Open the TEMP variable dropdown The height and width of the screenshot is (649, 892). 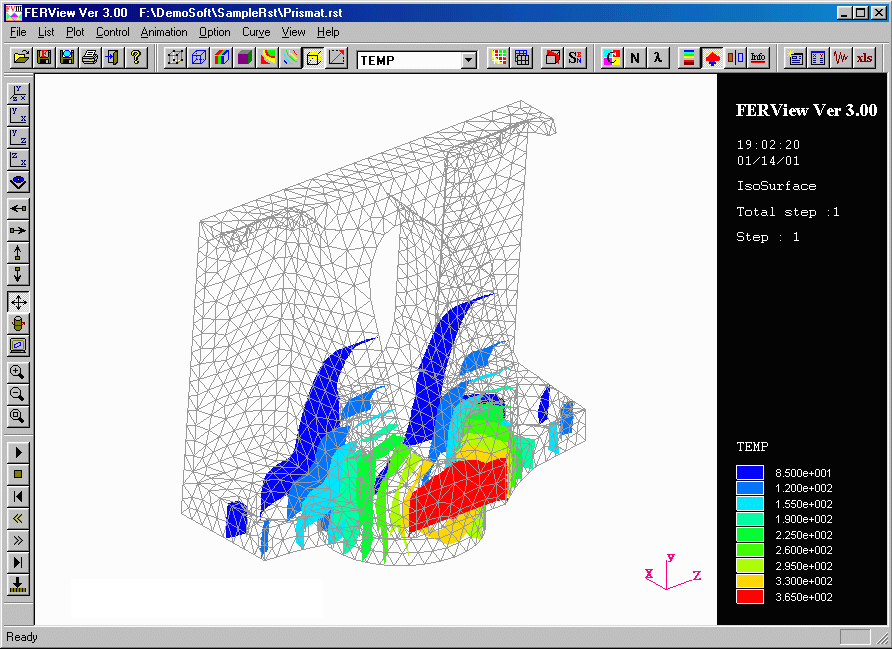pyautogui.click(x=469, y=60)
